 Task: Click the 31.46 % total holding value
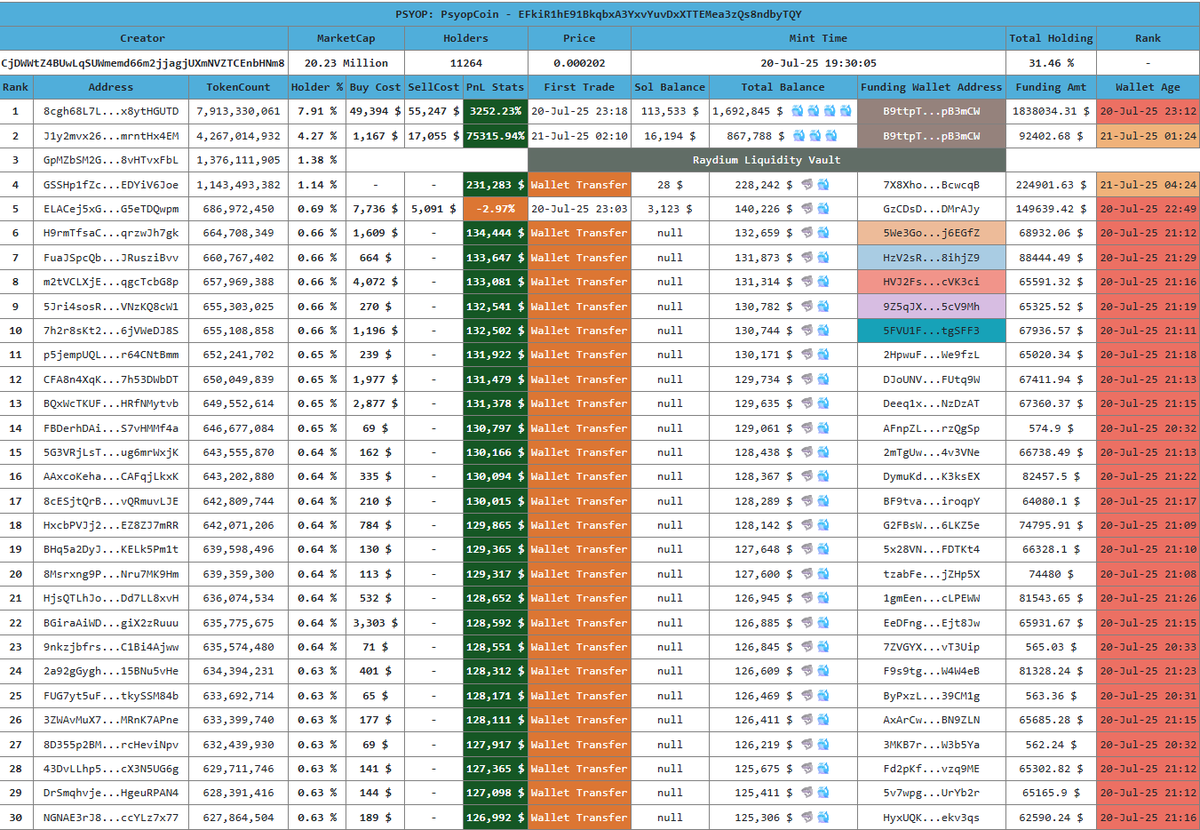tap(1050, 62)
